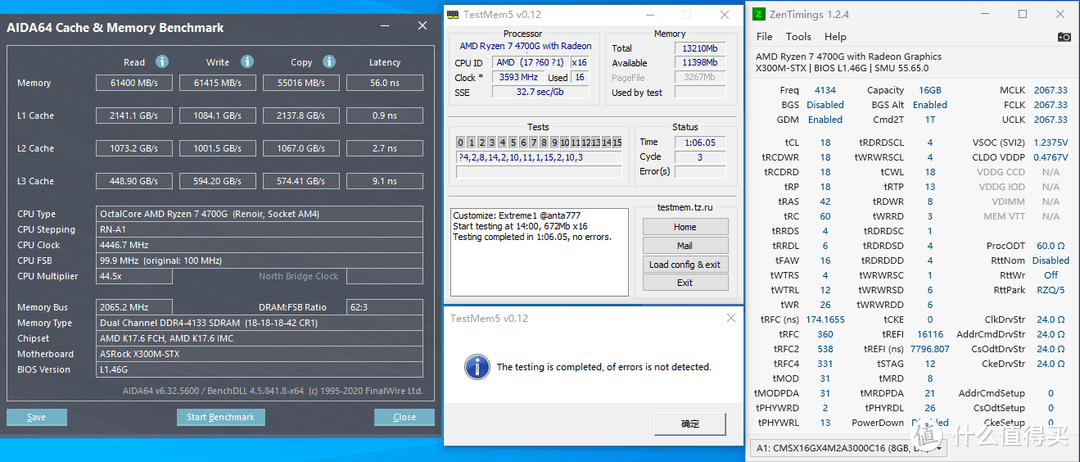Viewport: 1080px width, 462px height.
Task: Minimize the main TestMem5 window
Action: [x=650, y=14]
